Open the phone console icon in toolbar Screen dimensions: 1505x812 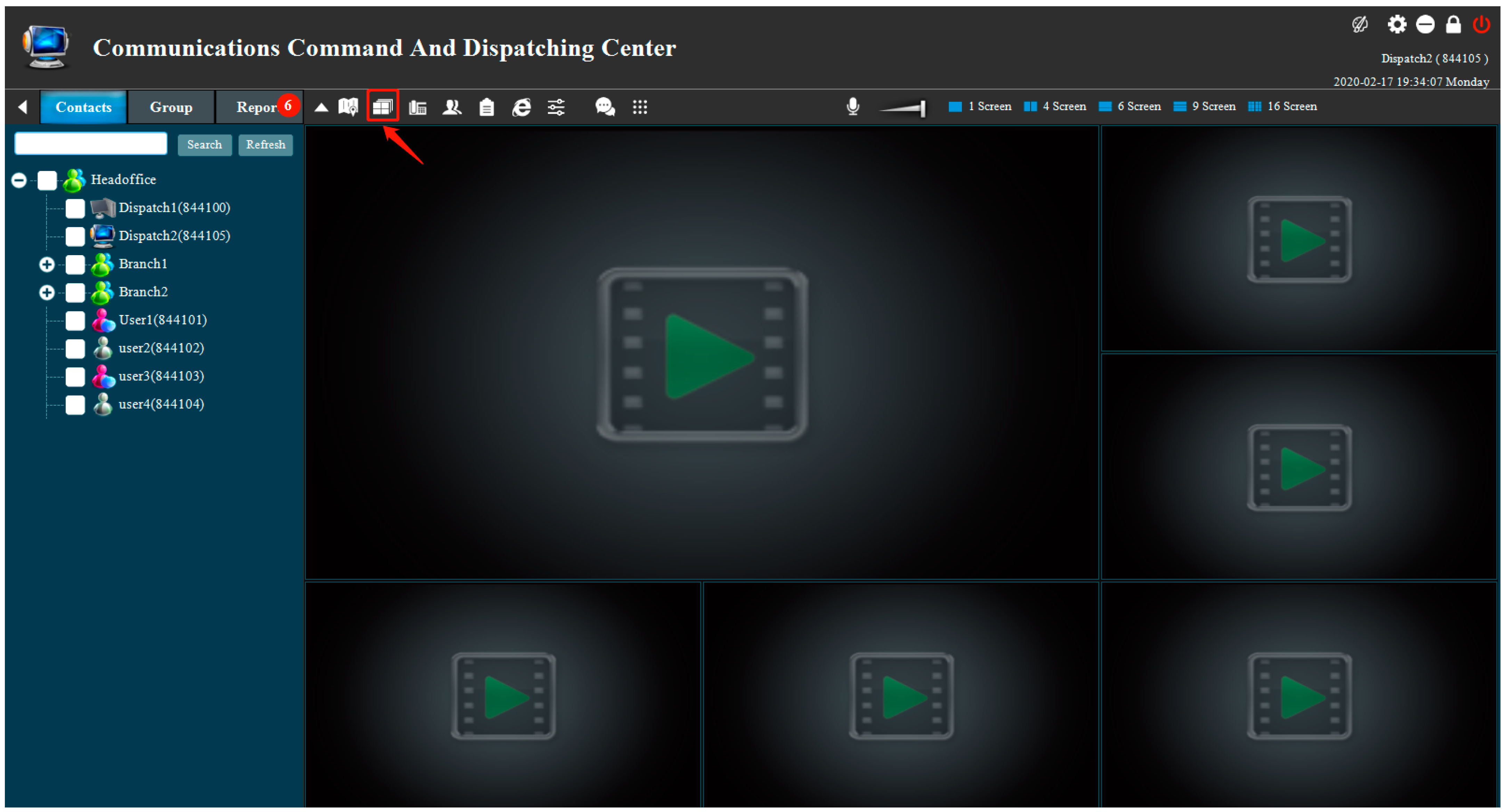tap(418, 107)
